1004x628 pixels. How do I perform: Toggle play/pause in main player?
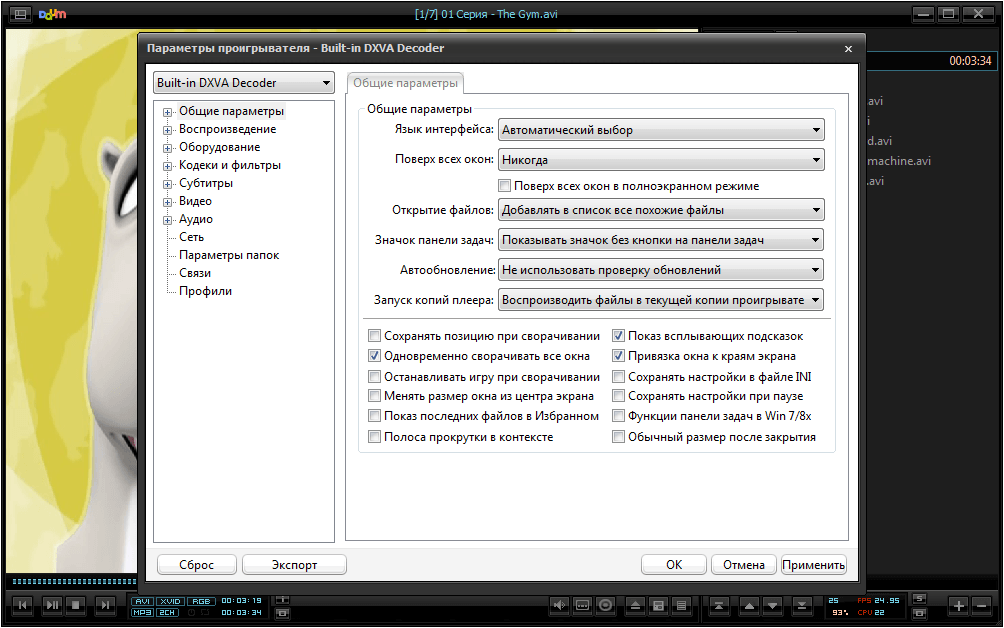(52, 605)
